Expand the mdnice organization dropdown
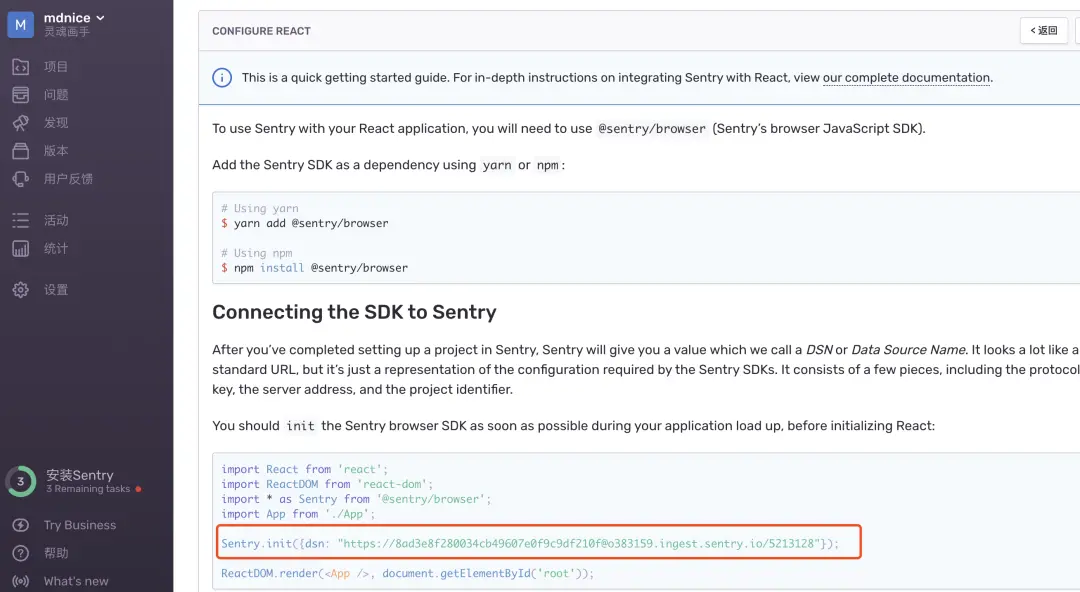This screenshot has width=1080, height=592. tap(100, 18)
